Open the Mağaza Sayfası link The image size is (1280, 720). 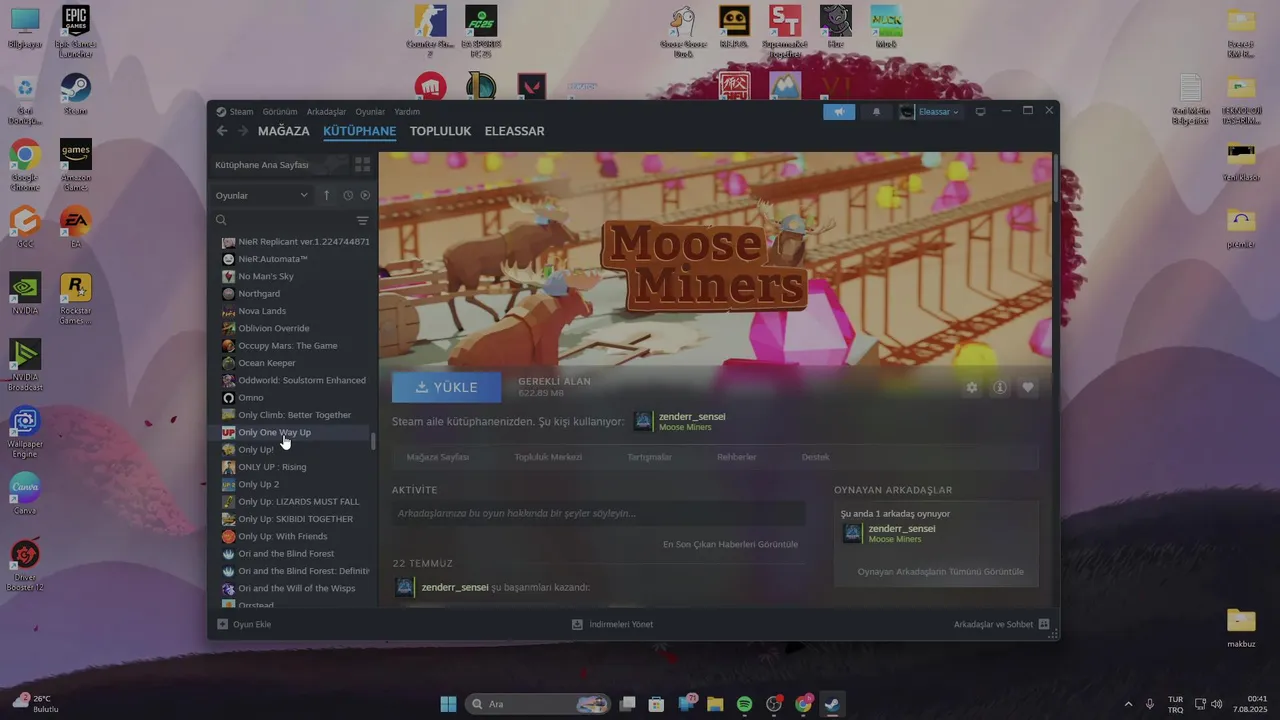click(x=438, y=457)
